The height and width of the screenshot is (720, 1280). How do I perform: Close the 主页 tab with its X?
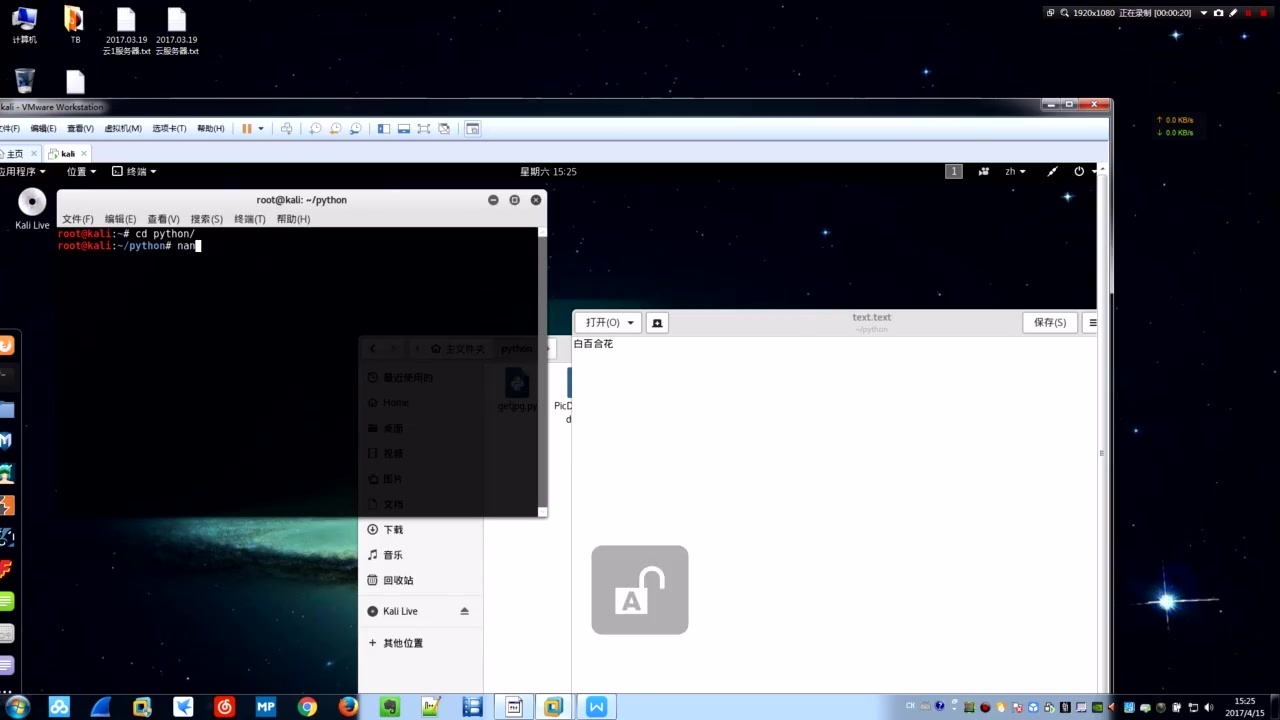(34, 153)
